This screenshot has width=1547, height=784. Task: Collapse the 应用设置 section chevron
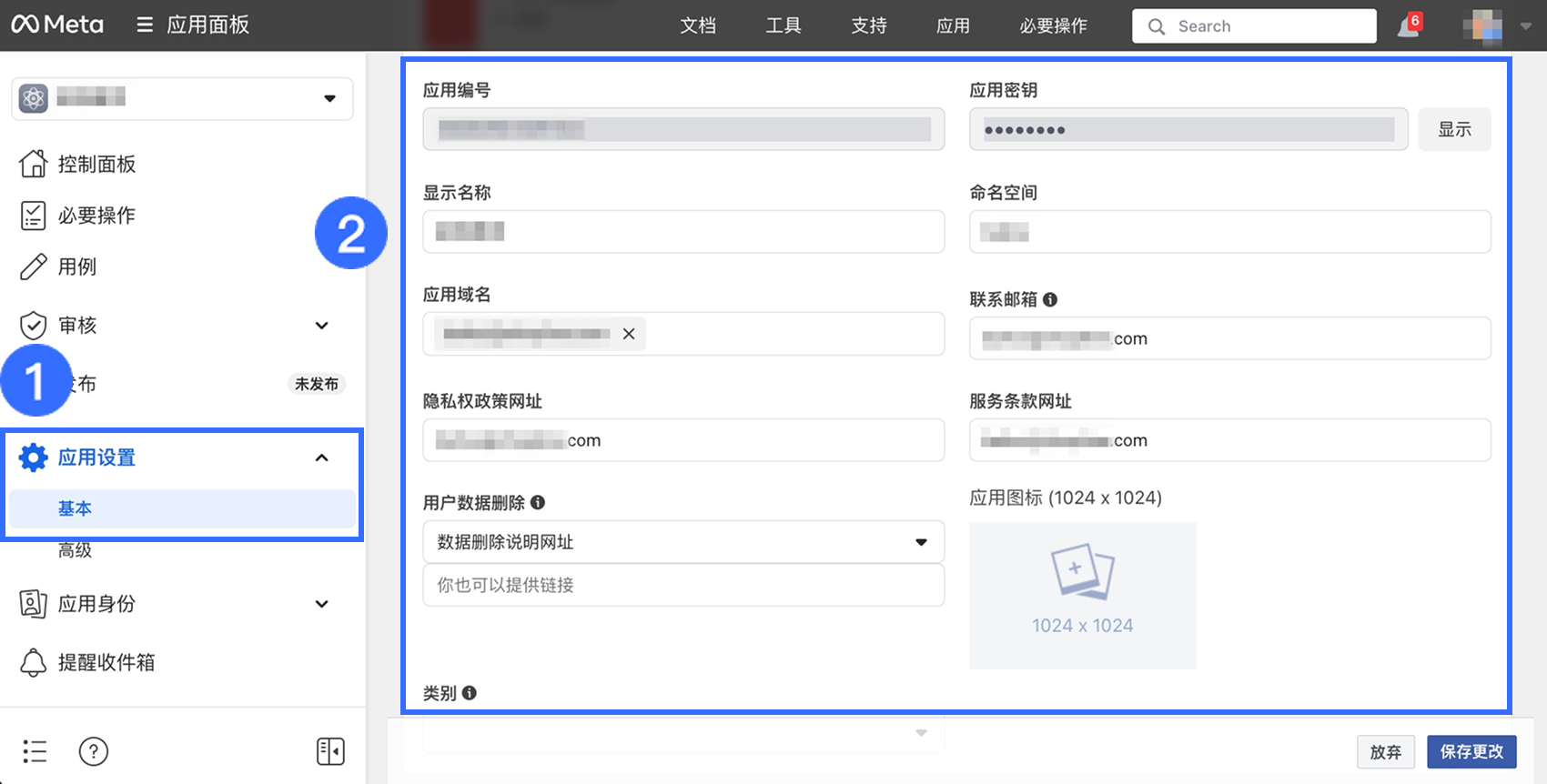pyautogui.click(x=322, y=457)
